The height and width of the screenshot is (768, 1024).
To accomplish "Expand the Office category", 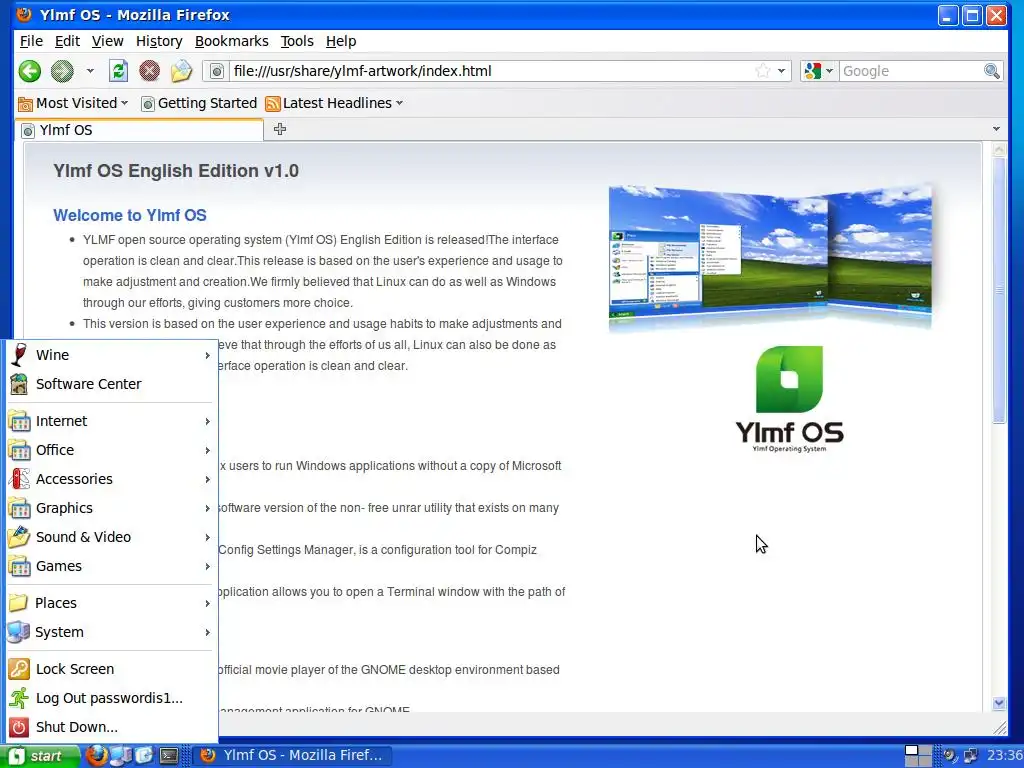I will pyautogui.click(x=112, y=450).
